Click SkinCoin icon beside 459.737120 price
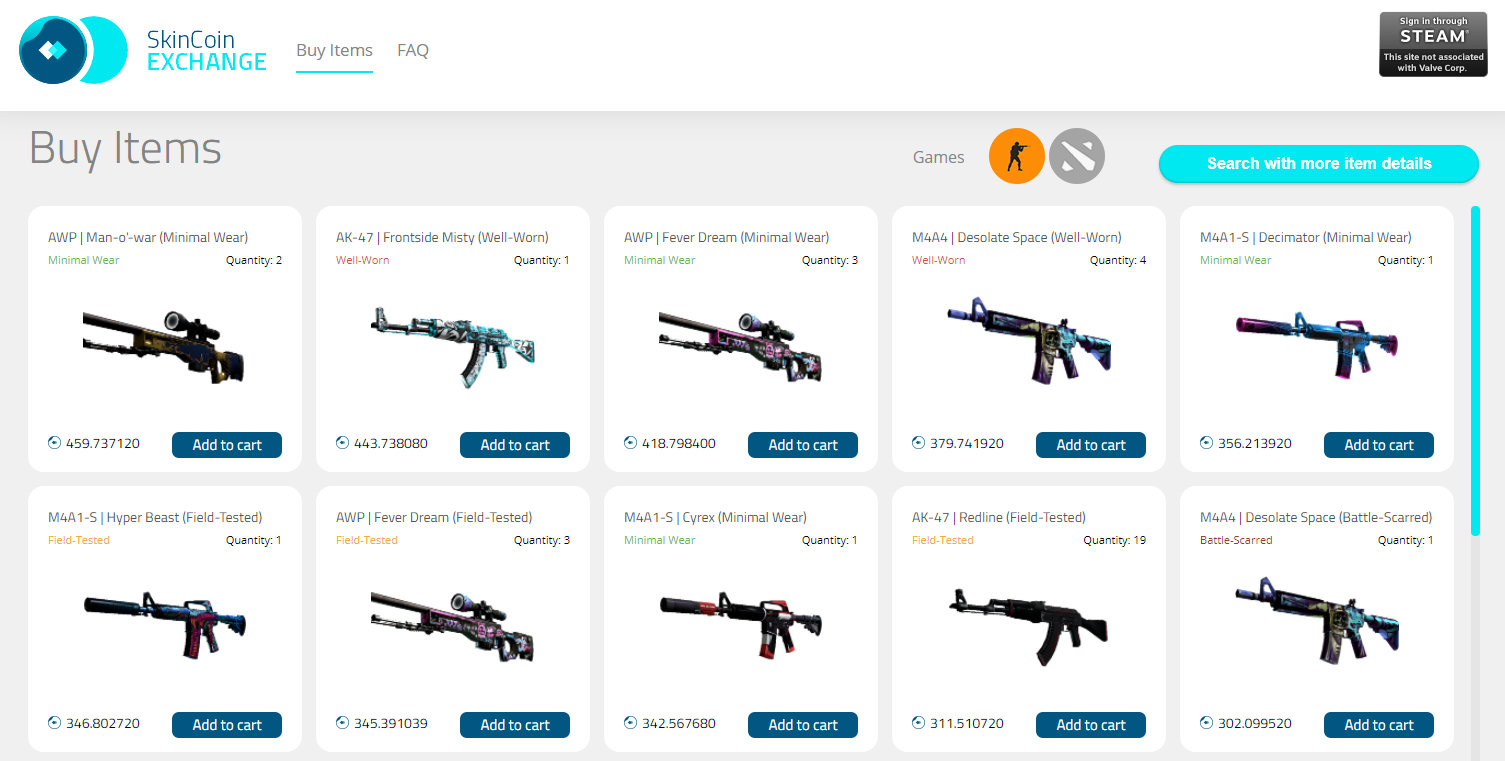 (x=54, y=443)
